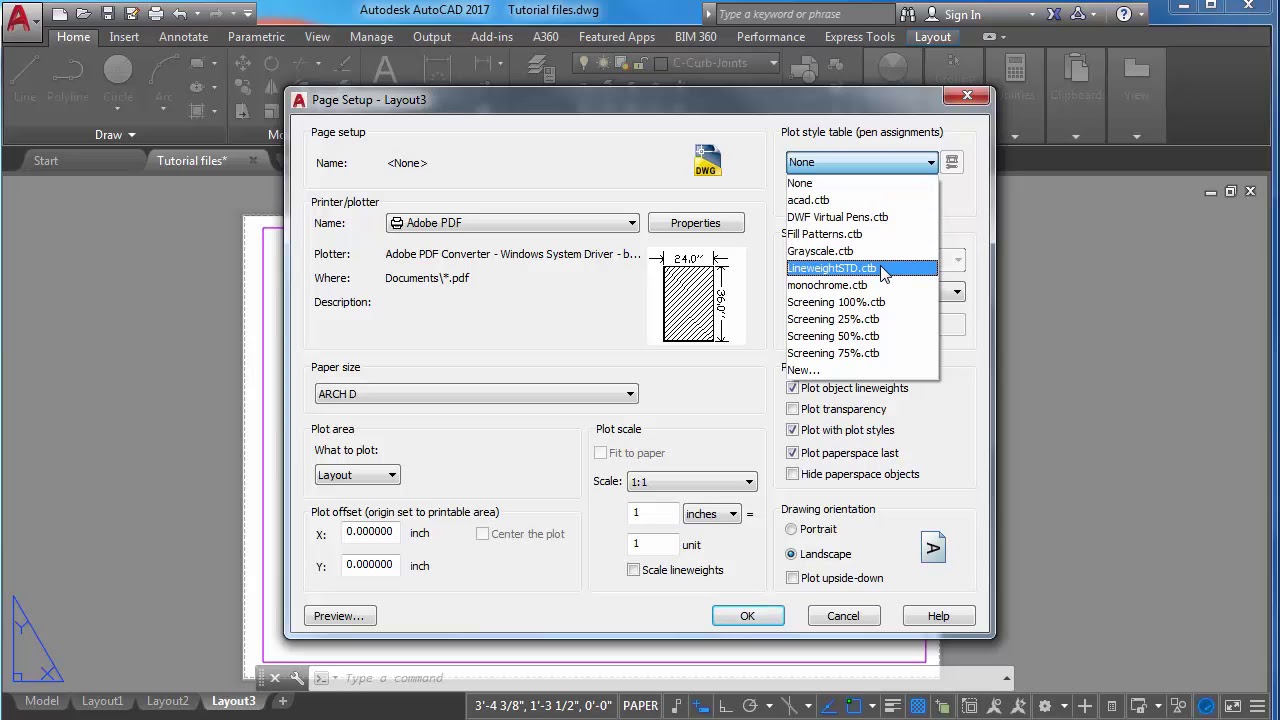This screenshot has height=720, width=1280.
Task: Click the status bar Customization menu icon
Action: click(x=1259, y=706)
